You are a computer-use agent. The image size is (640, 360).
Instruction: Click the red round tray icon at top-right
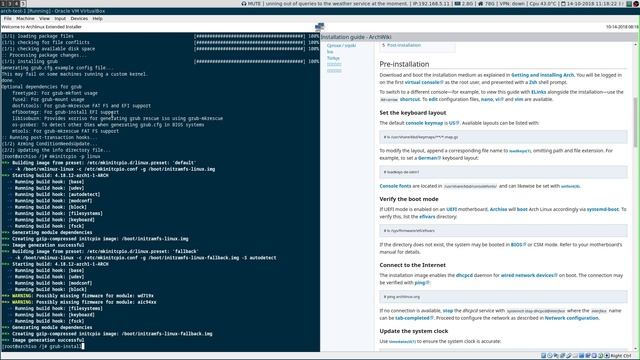point(636,4)
